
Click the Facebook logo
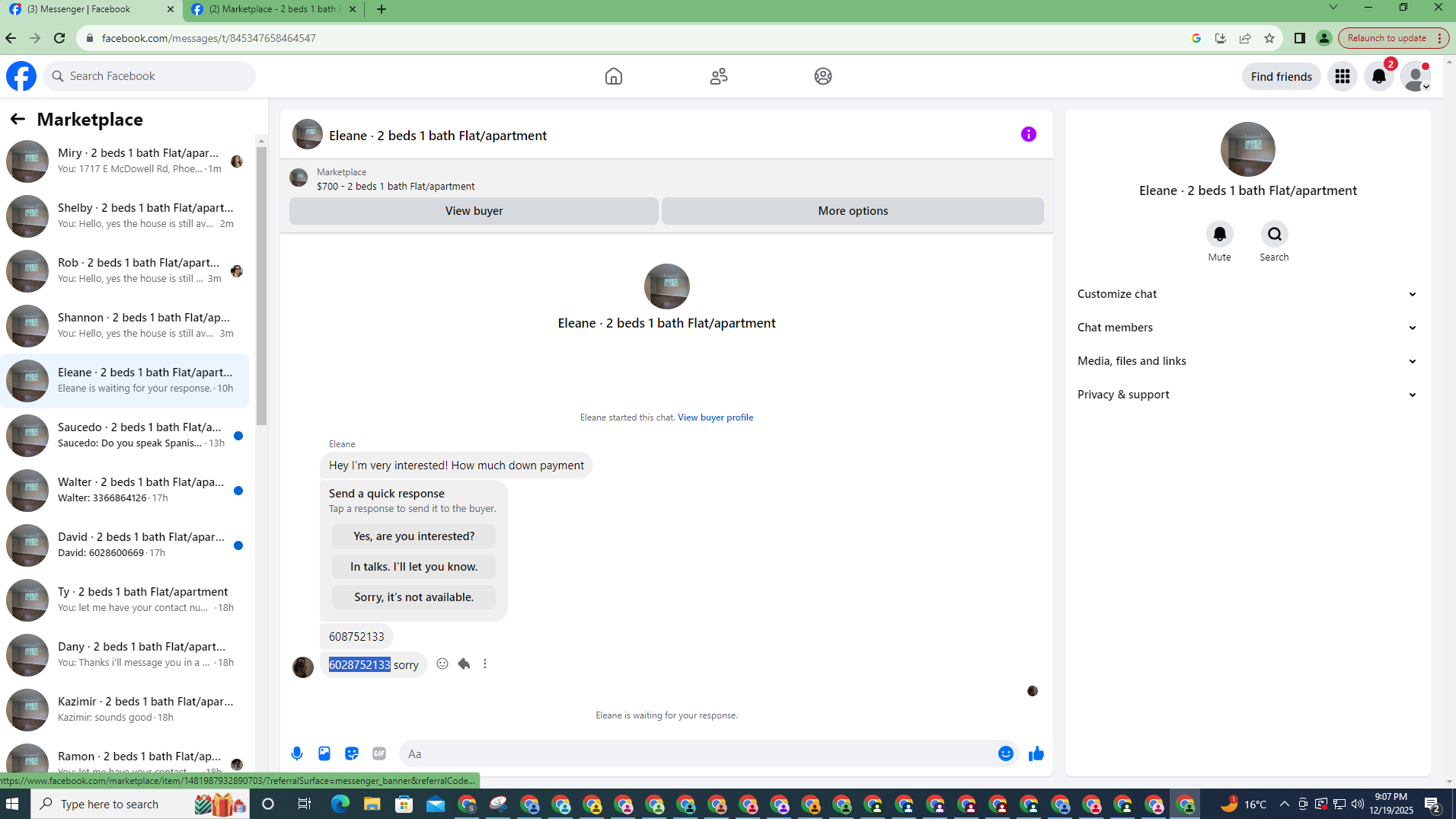[x=21, y=76]
